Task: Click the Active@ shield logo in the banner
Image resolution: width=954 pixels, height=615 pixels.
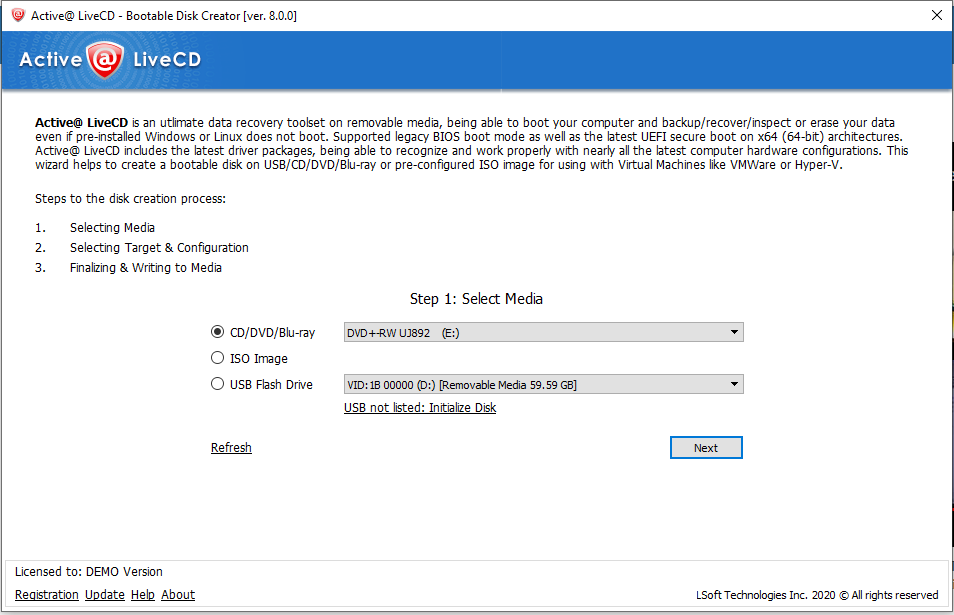Action: pos(105,60)
